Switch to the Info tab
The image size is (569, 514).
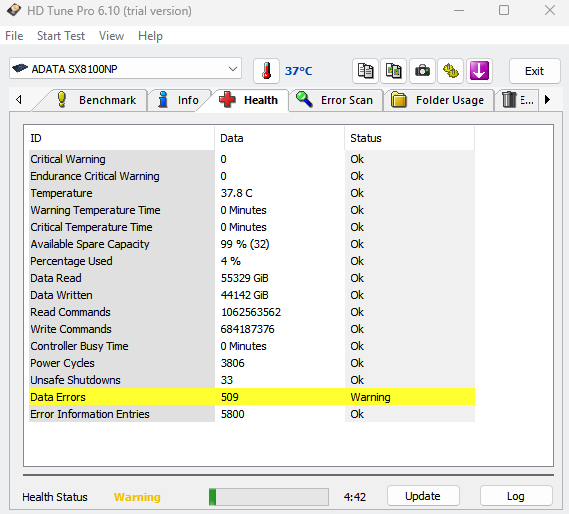point(178,100)
